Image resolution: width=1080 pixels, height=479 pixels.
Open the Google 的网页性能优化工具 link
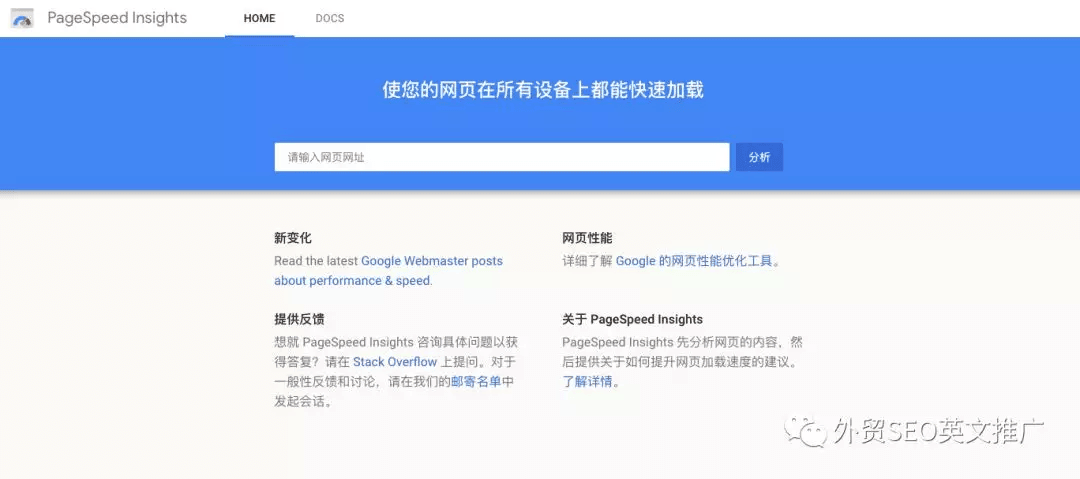(x=694, y=261)
